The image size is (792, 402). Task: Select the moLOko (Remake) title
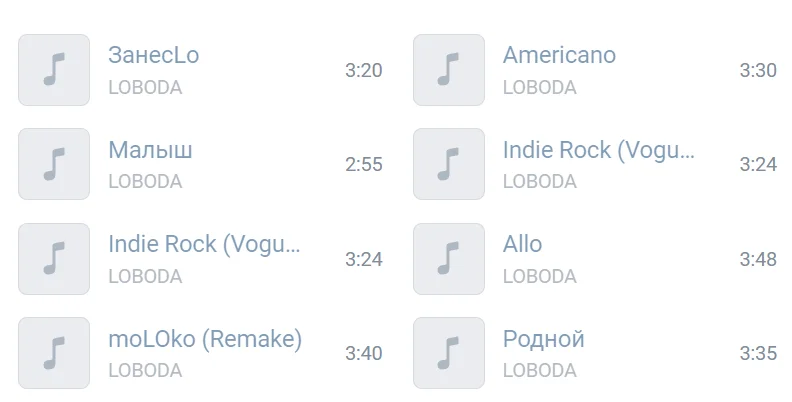click(205, 339)
